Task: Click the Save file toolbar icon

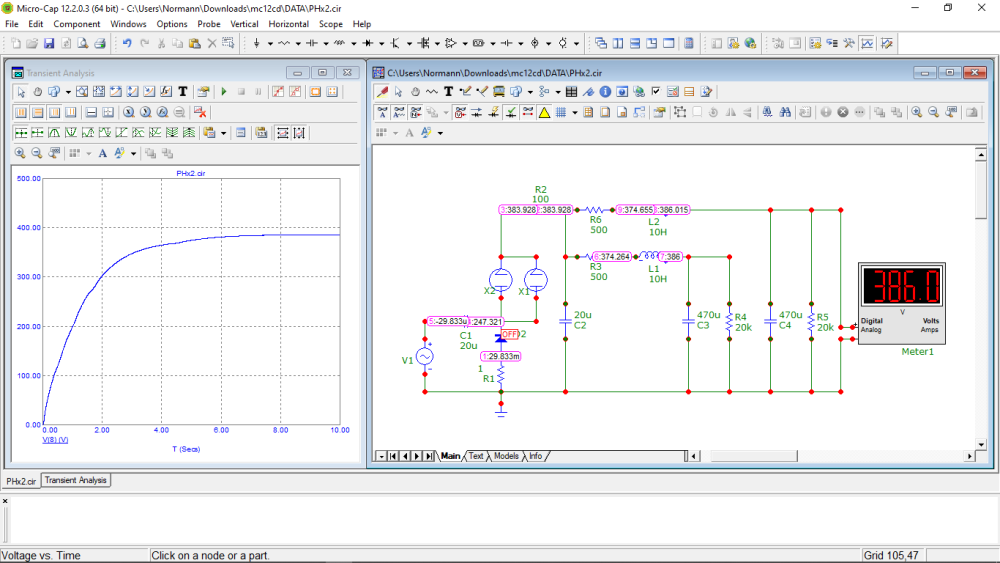Action: (x=48, y=44)
